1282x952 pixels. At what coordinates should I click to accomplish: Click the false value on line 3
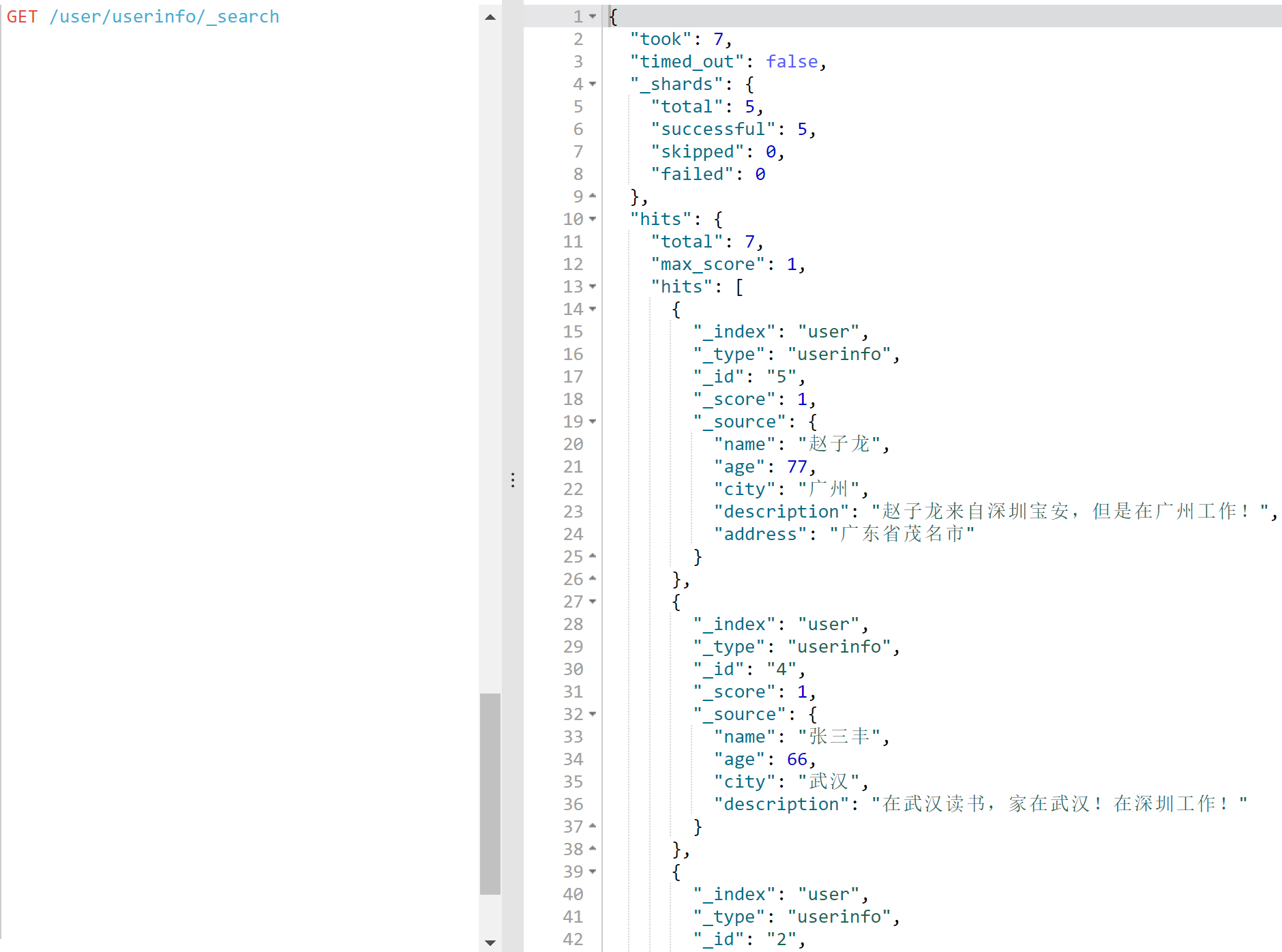792,62
